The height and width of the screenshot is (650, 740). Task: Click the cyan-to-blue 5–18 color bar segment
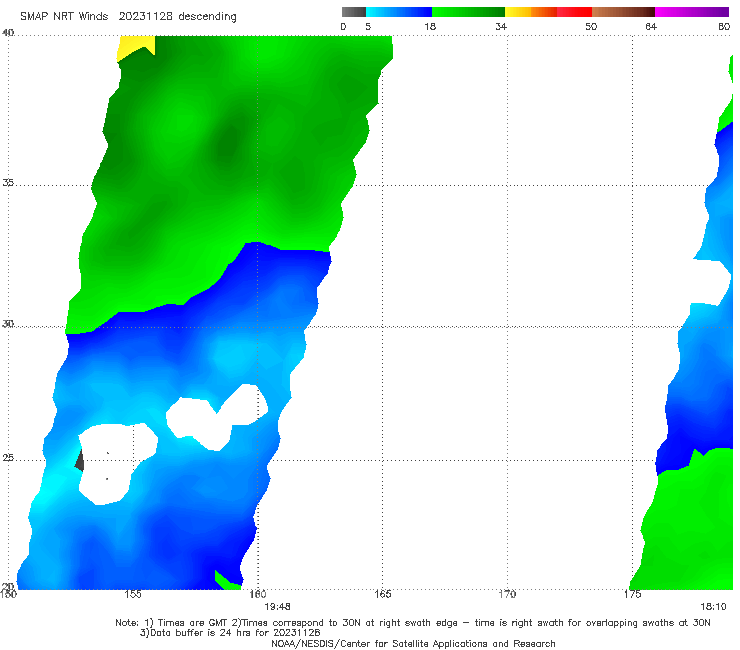coord(399,12)
